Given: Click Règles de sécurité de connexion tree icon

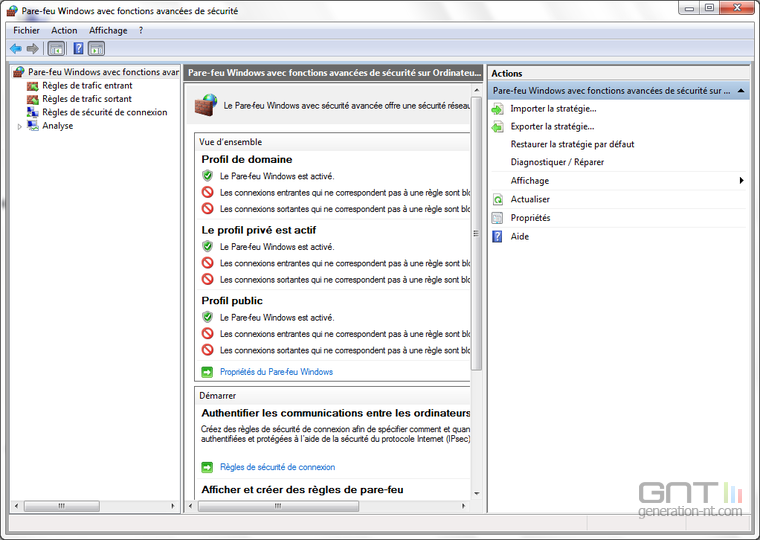Looking at the screenshot, I should (32, 112).
